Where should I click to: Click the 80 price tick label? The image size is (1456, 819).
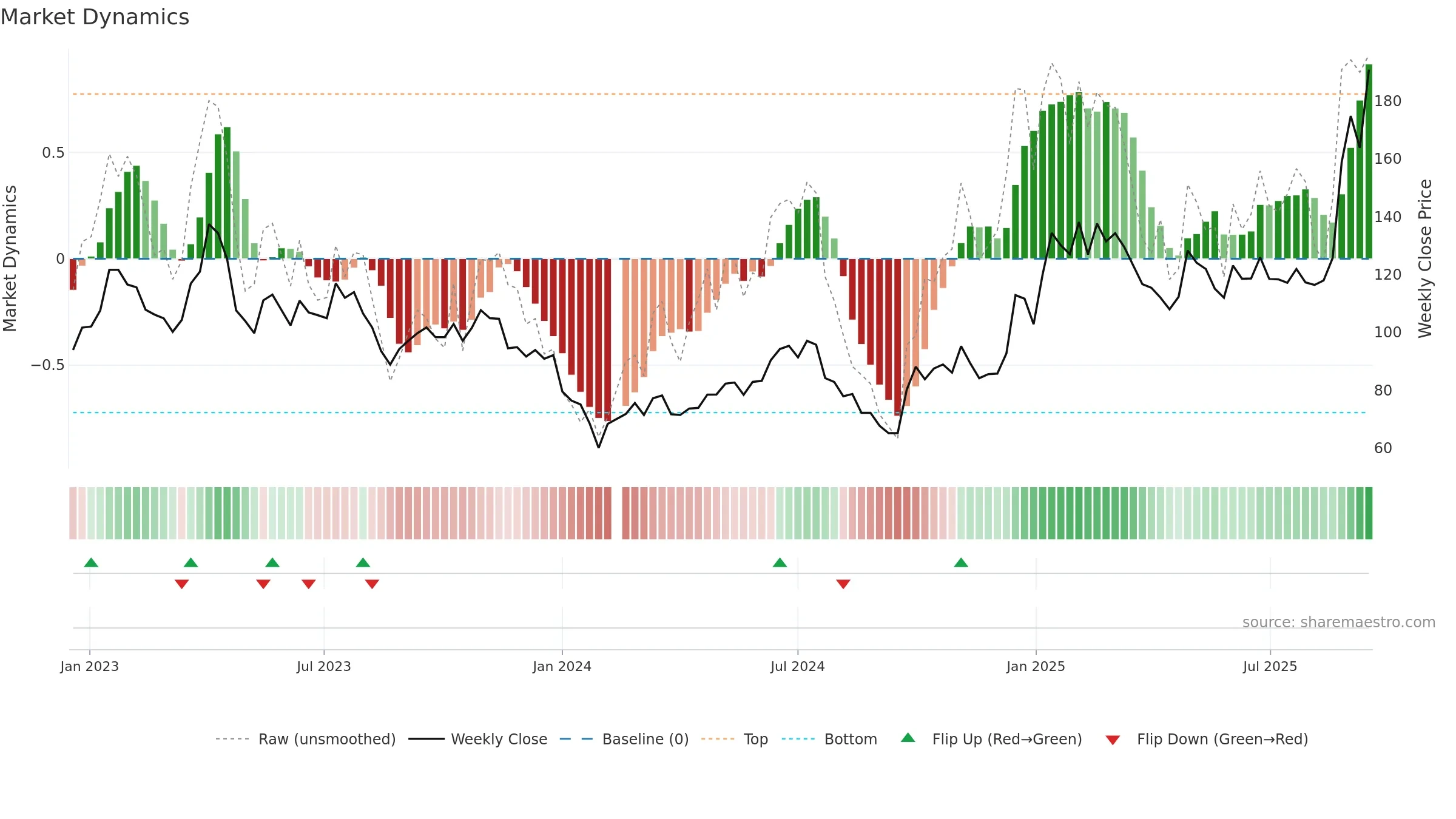click(x=1383, y=390)
